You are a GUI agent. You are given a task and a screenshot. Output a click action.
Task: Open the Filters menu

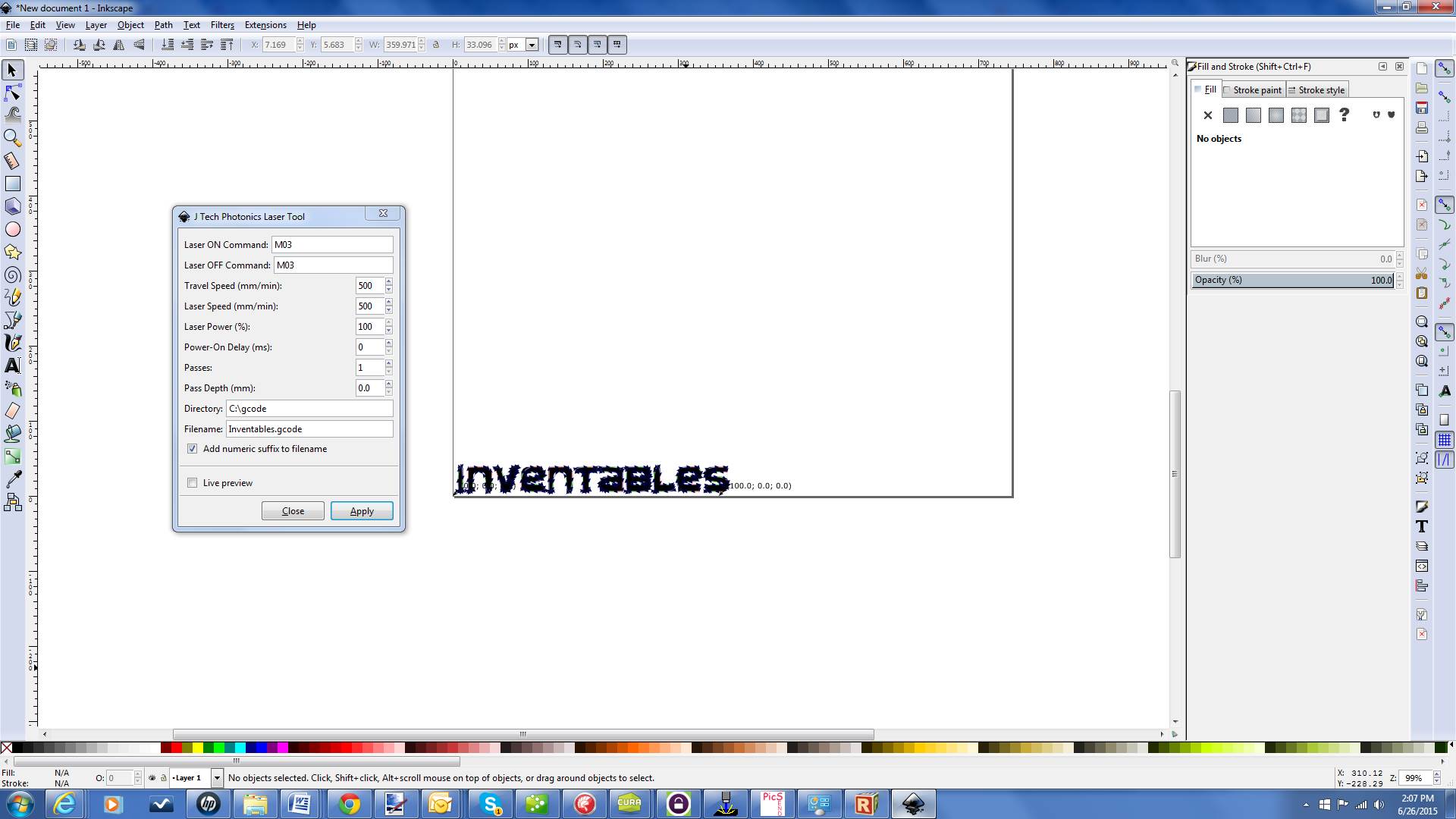(222, 25)
